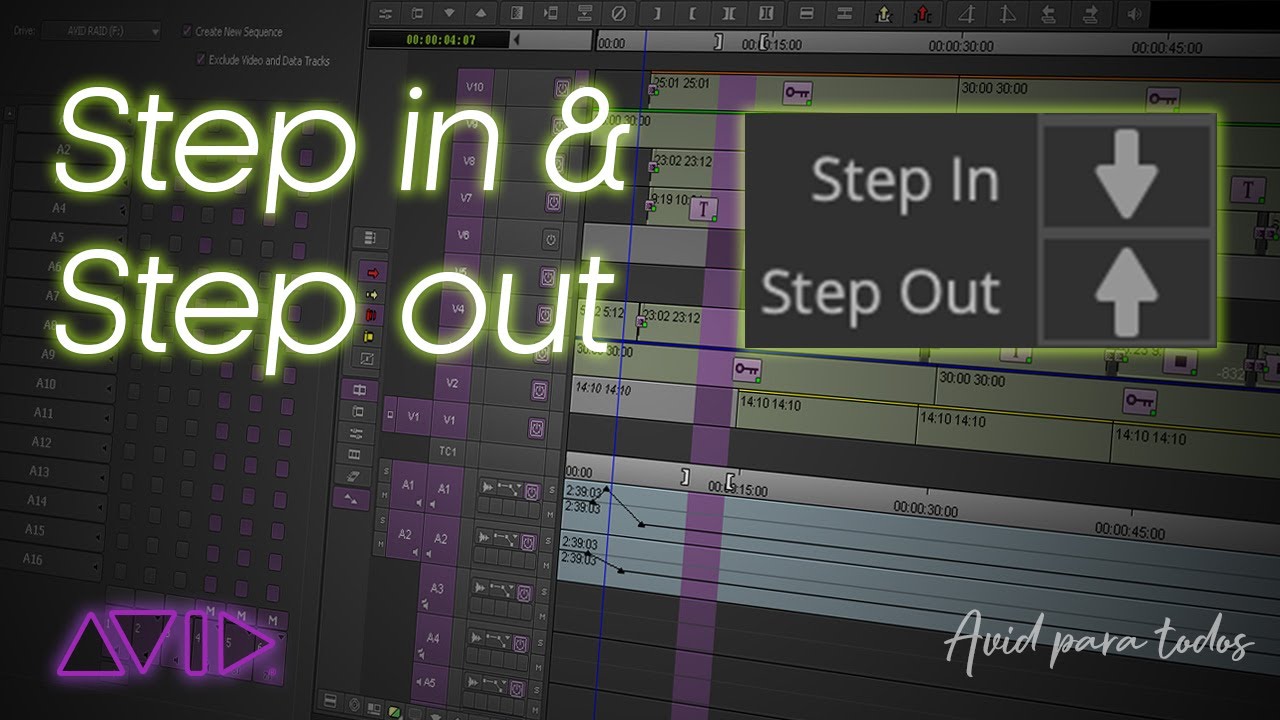Select yellow Extract/Splice-In segment arrow in Smart Tool
The height and width of the screenshot is (720, 1280).
click(x=372, y=294)
